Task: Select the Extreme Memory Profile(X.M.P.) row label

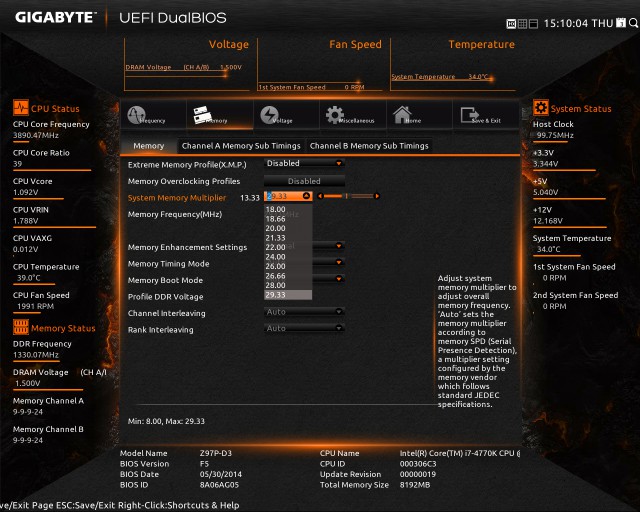Action: (x=187, y=165)
